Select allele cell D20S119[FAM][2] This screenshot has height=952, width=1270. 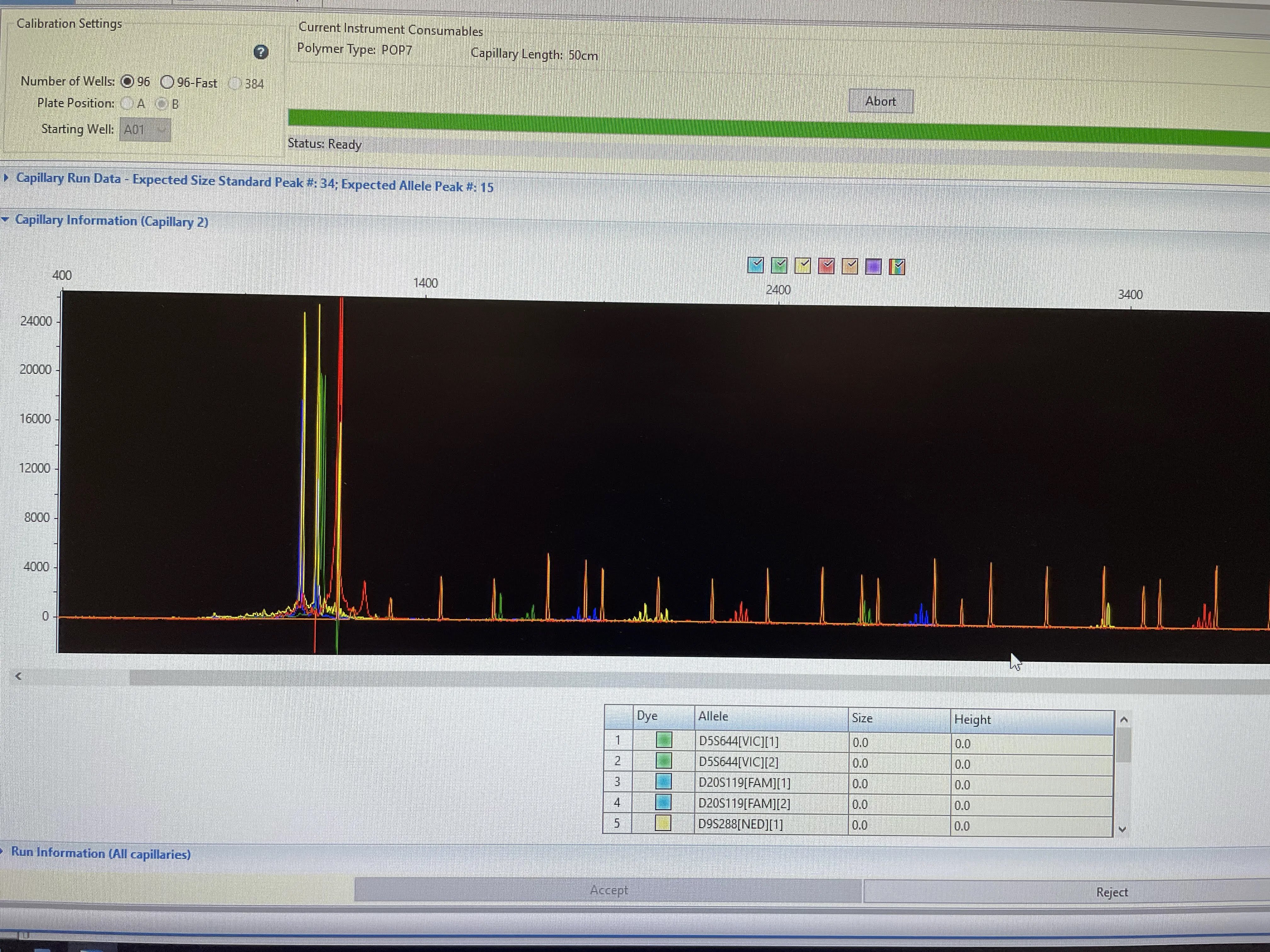pos(771,803)
